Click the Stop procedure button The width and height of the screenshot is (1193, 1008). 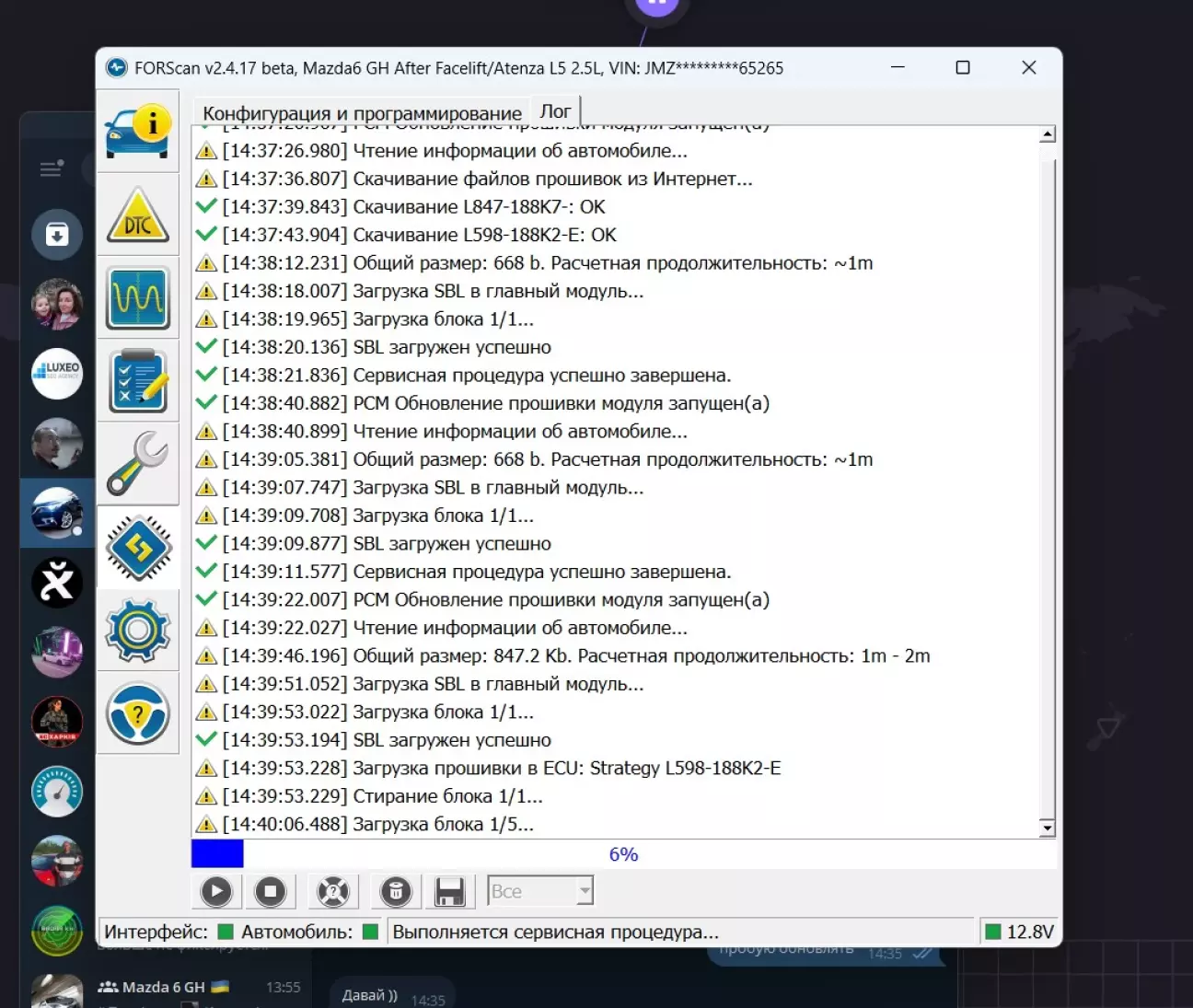pyautogui.click(x=271, y=891)
